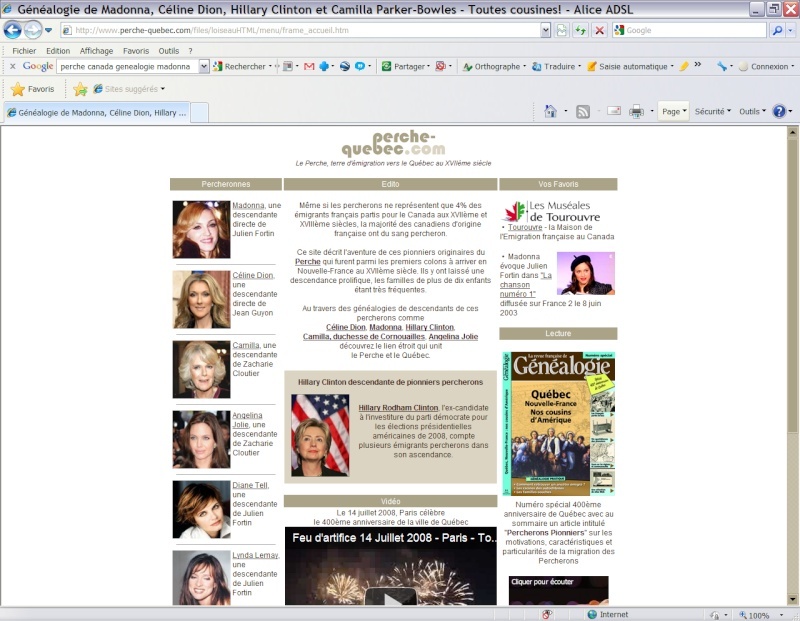The width and height of the screenshot is (800, 621).
Task: Go back with the browser Back arrow
Action: (13, 30)
